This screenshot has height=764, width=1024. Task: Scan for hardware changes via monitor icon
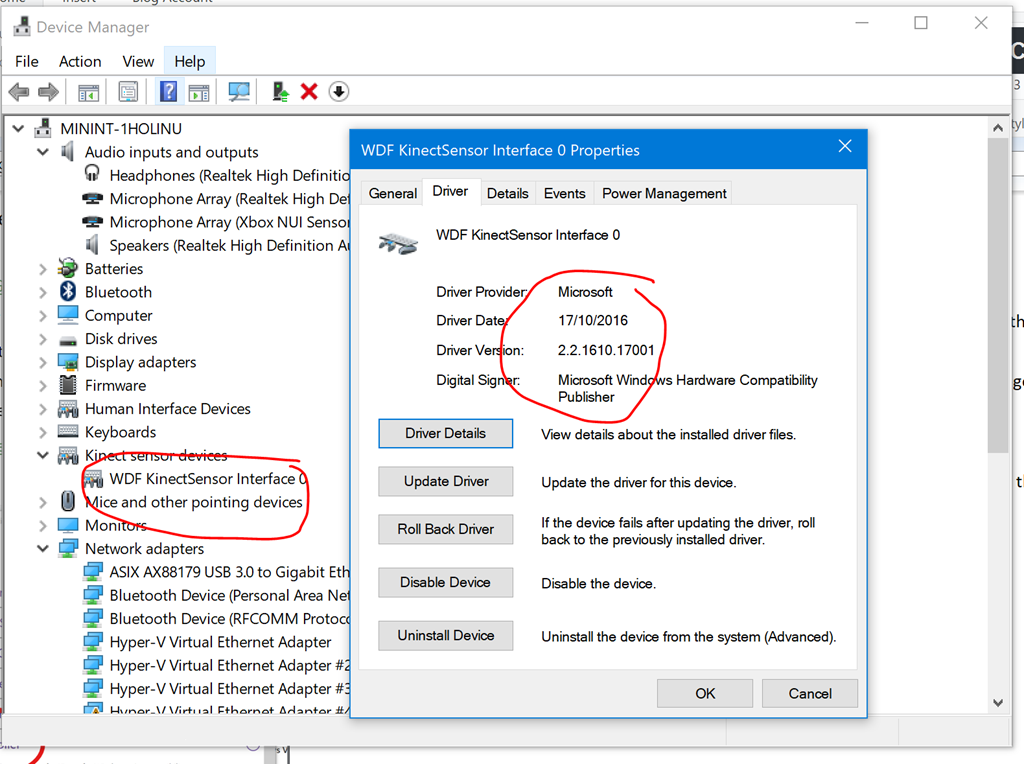(x=239, y=92)
